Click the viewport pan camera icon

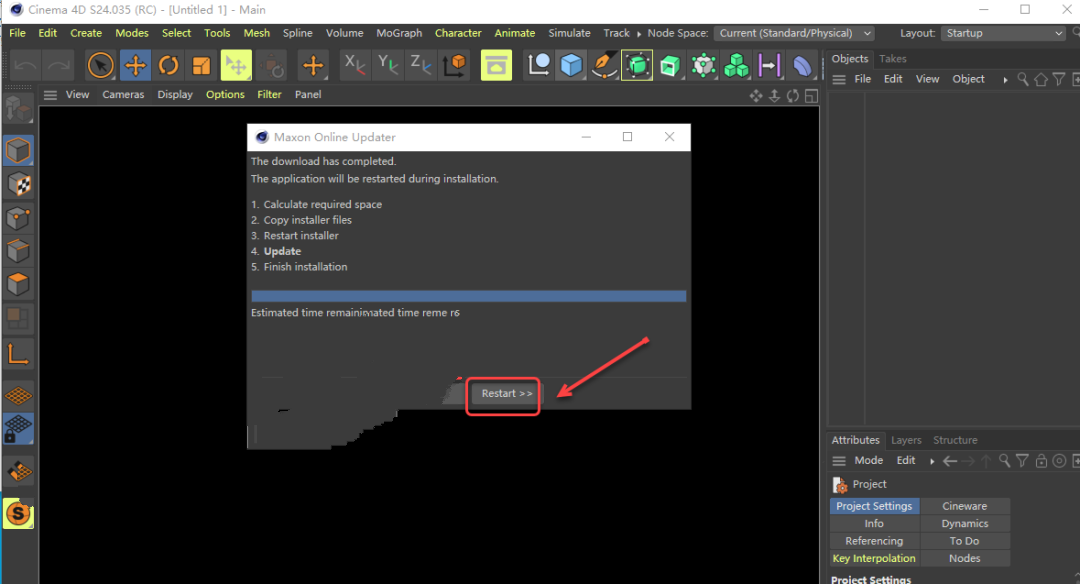[756, 96]
